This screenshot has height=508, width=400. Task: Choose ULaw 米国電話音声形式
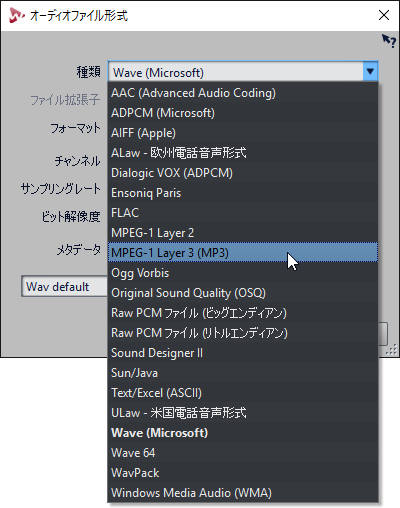pyautogui.click(x=243, y=413)
